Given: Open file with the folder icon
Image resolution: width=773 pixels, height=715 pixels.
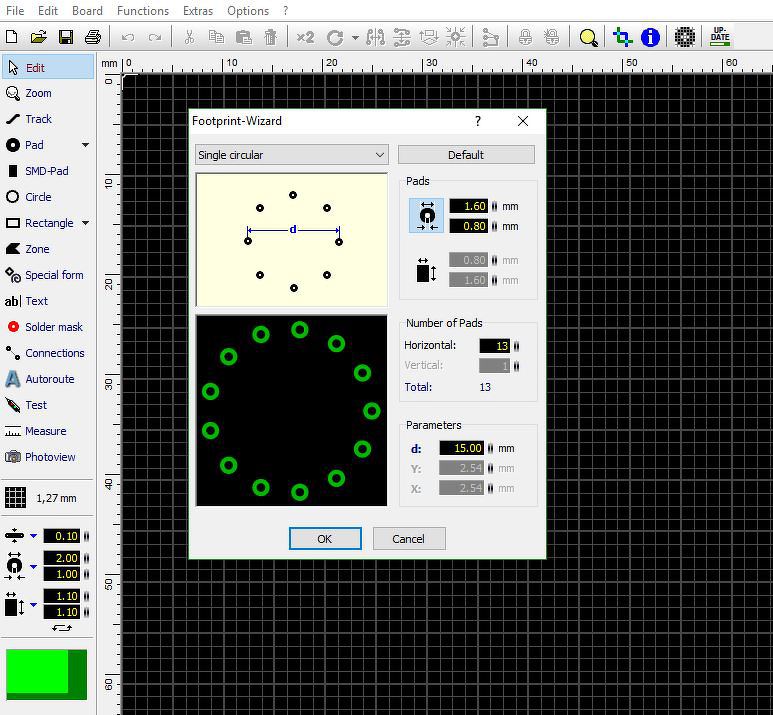Looking at the screenshot, I should point(38,37).
